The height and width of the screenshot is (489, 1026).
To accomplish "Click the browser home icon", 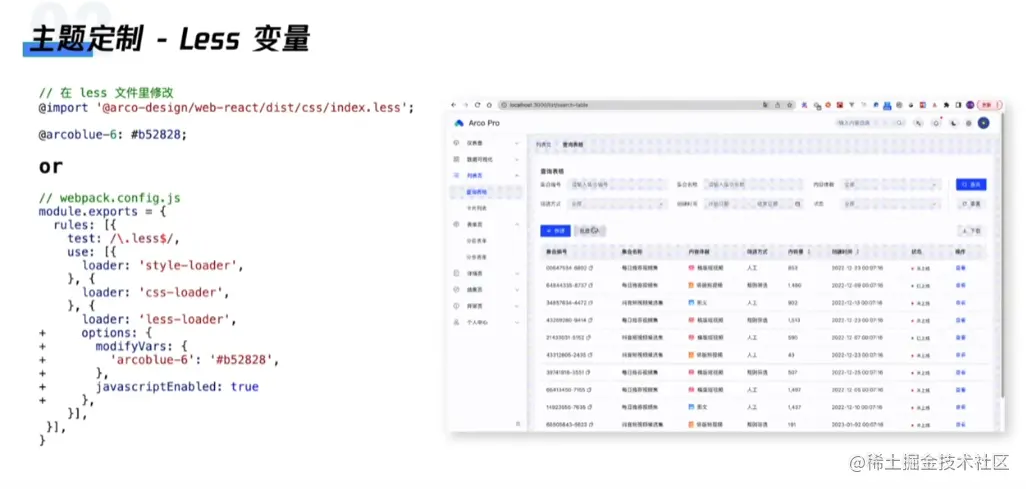I will (489, 105).
